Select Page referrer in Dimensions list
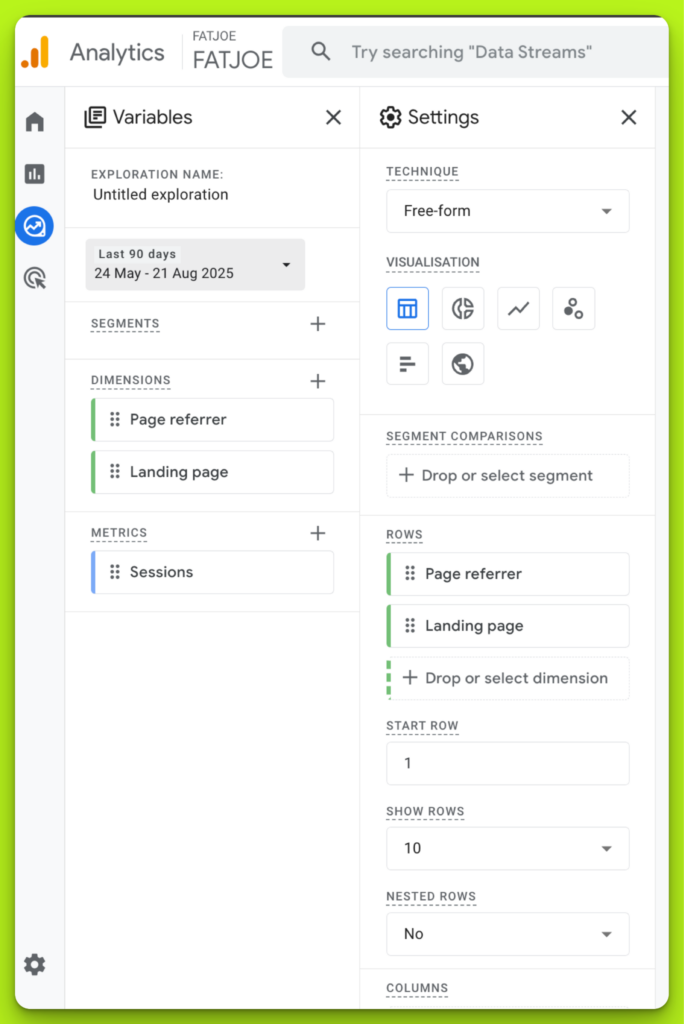 click(x=212, y=419)
